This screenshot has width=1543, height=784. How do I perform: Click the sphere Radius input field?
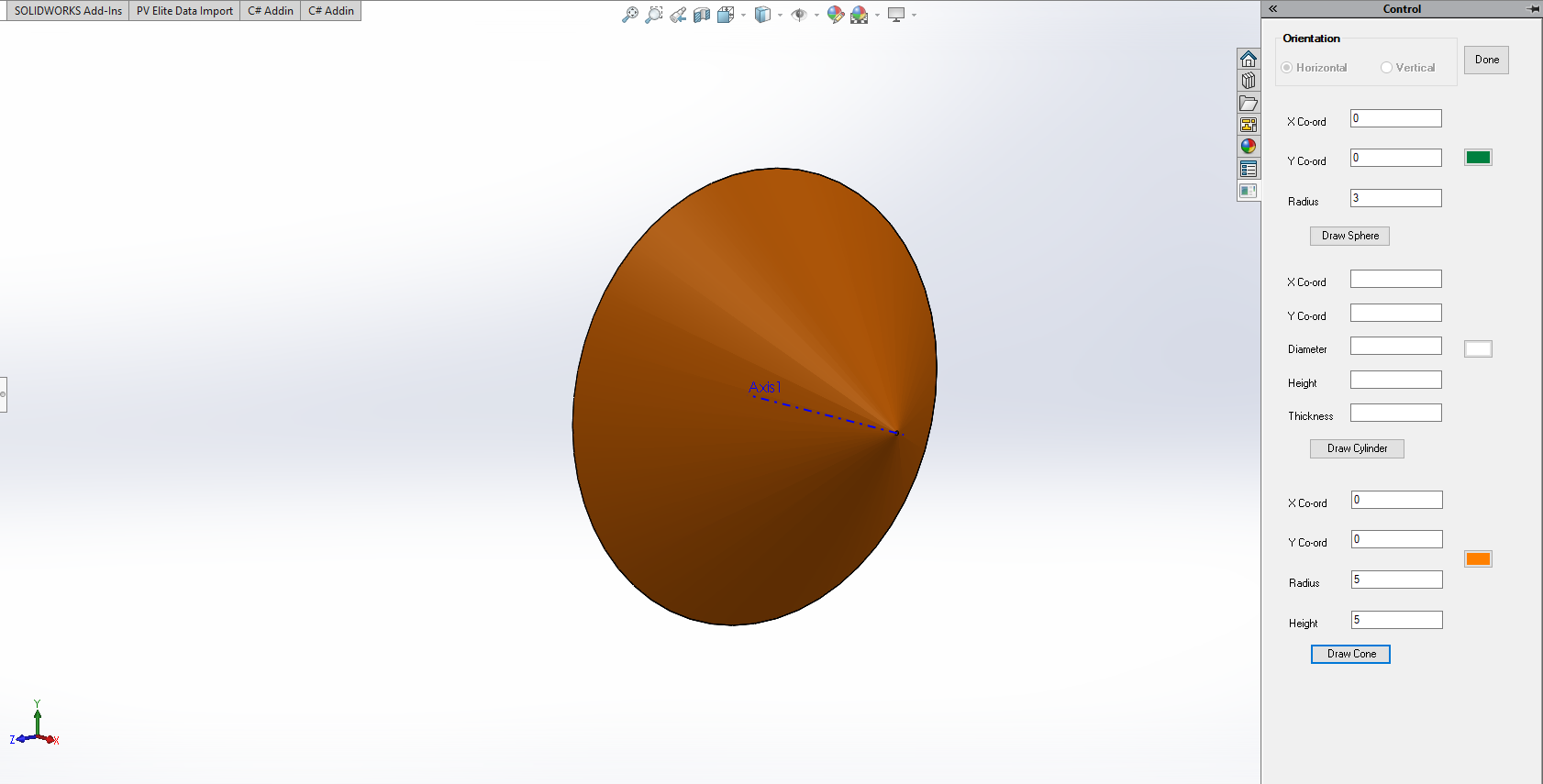(1396, 198)
